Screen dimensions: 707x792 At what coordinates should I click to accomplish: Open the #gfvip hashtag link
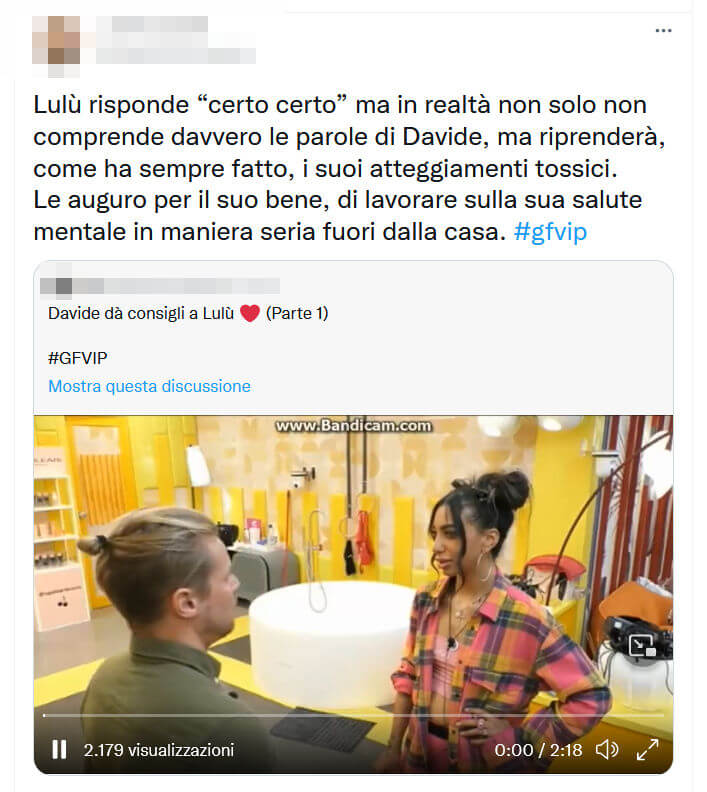coord(550,232)
